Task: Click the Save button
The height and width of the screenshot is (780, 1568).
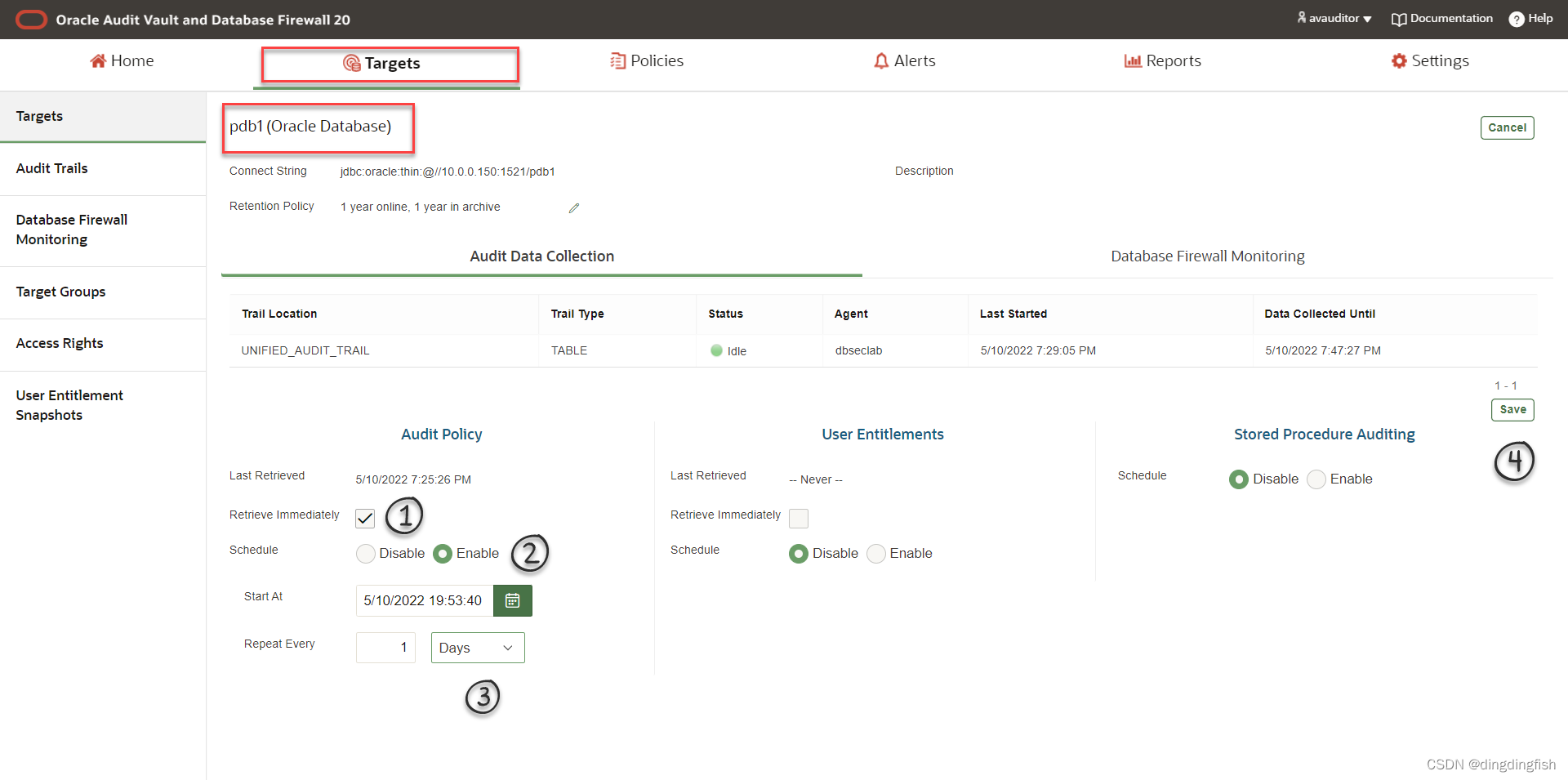Action: 1512,409
